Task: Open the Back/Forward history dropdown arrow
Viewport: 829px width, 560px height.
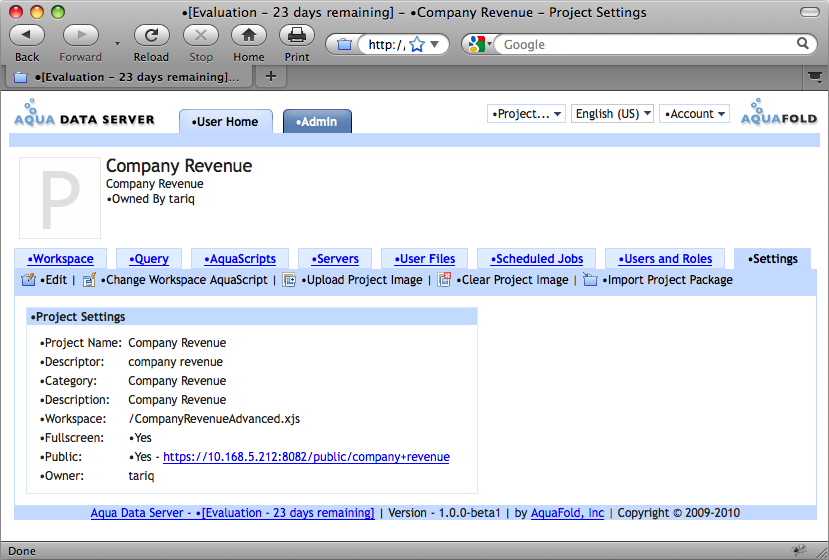Action: (x=117, y=44)
